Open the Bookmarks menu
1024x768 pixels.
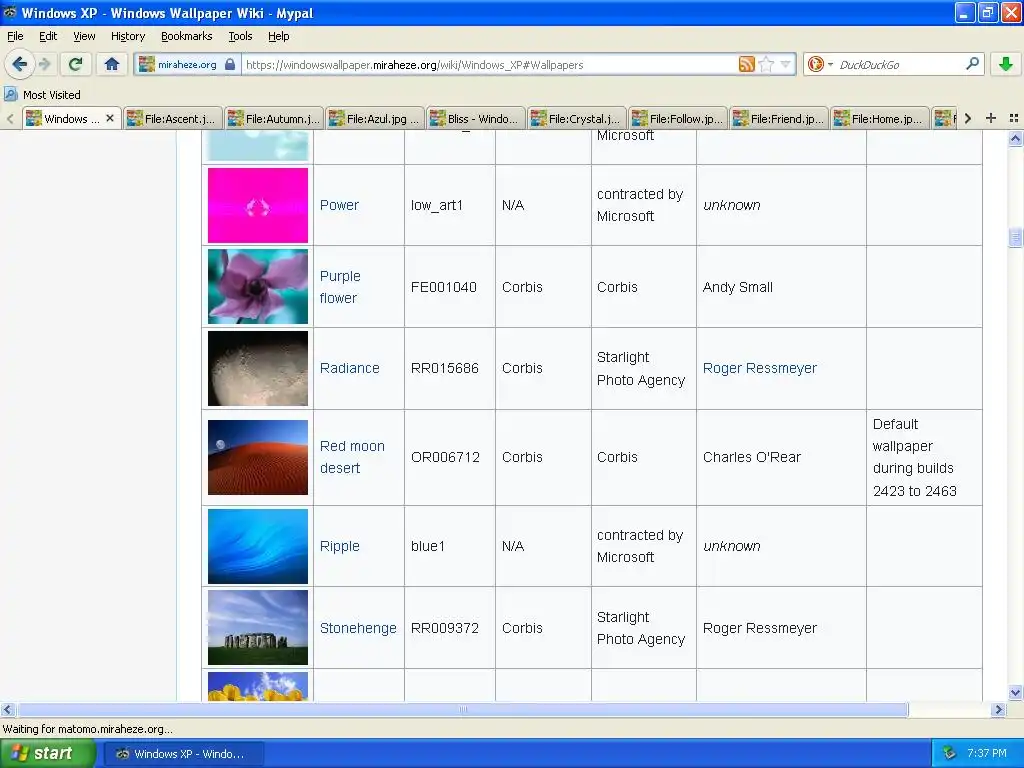click(x=187, y=36)
